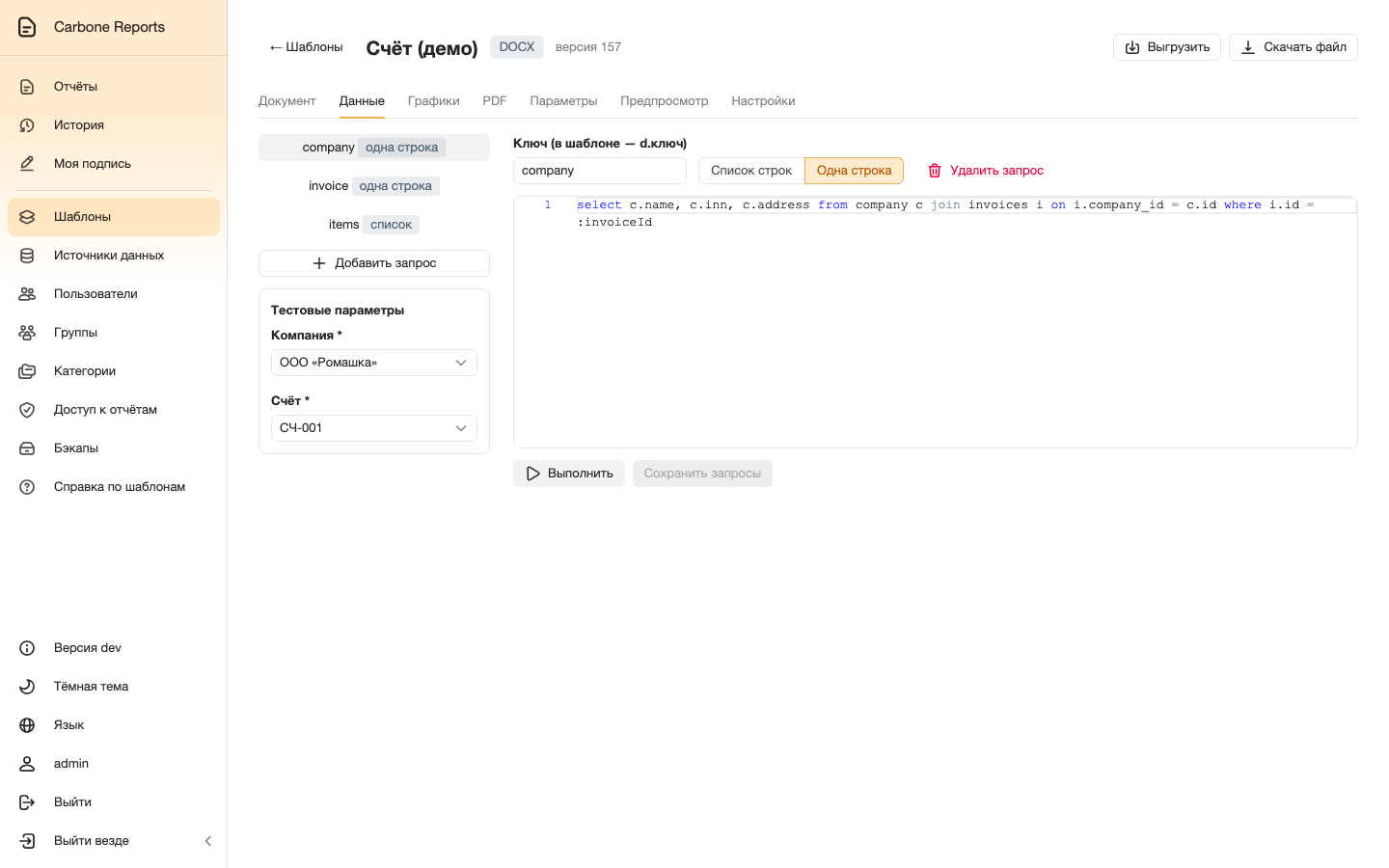The image size is (1389, 868).
Task: Click the Carbone Reports logo icon
Action: 27,27
